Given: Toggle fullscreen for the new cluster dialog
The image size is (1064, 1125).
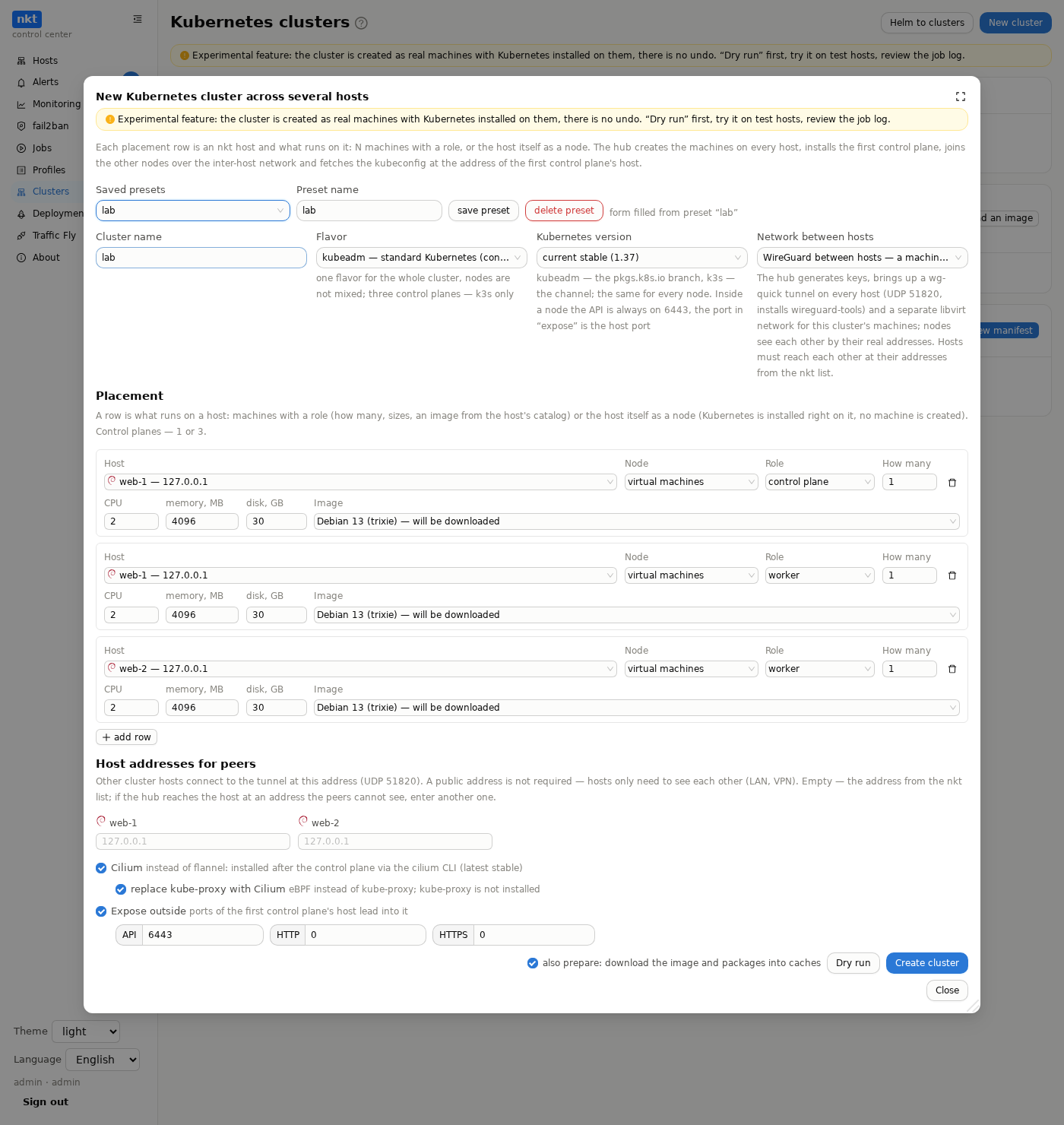Looking at the screenshot, I should pyautogui.click(x=961, y=97).
